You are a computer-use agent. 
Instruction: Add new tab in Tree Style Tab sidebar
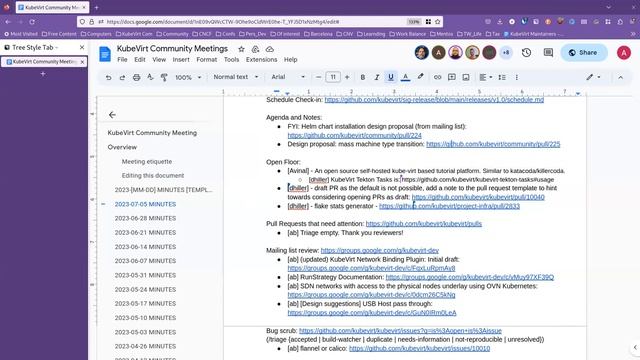click(x=43, y=74)
